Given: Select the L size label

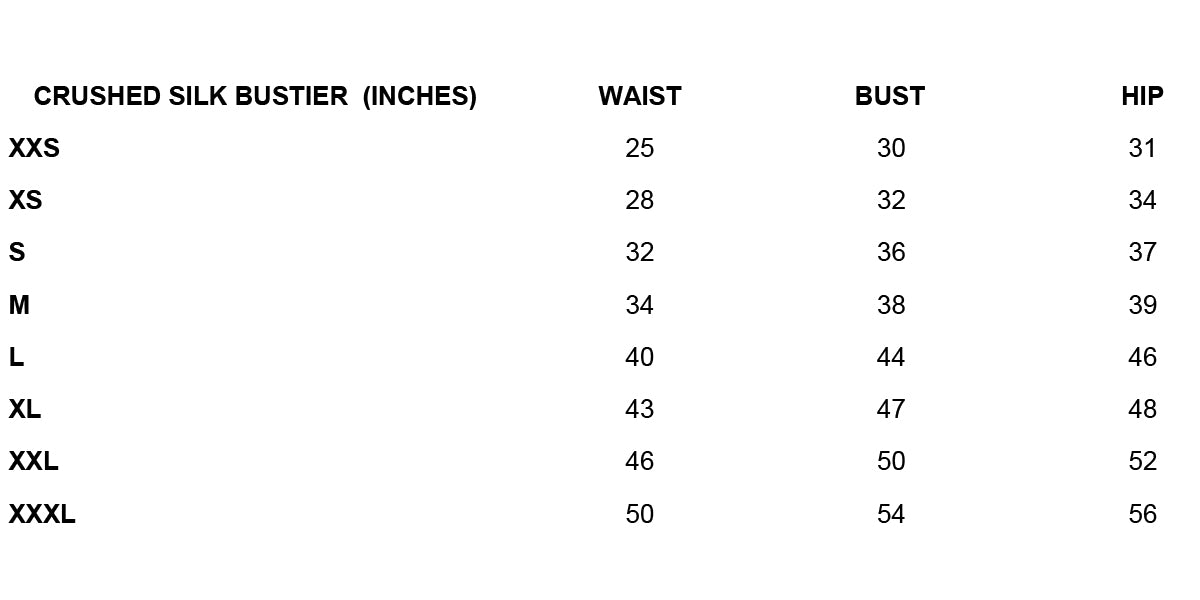Looking at the screenshot, I should 16,357.
